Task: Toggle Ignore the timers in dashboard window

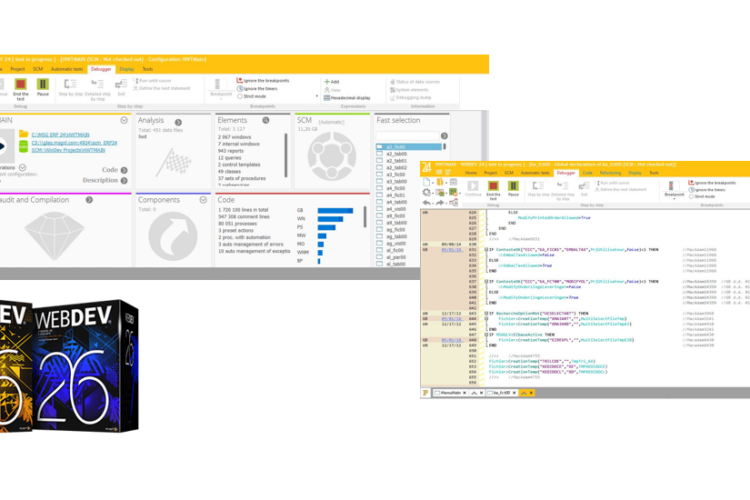Action: pyautogui.click(x=257, y=89)
